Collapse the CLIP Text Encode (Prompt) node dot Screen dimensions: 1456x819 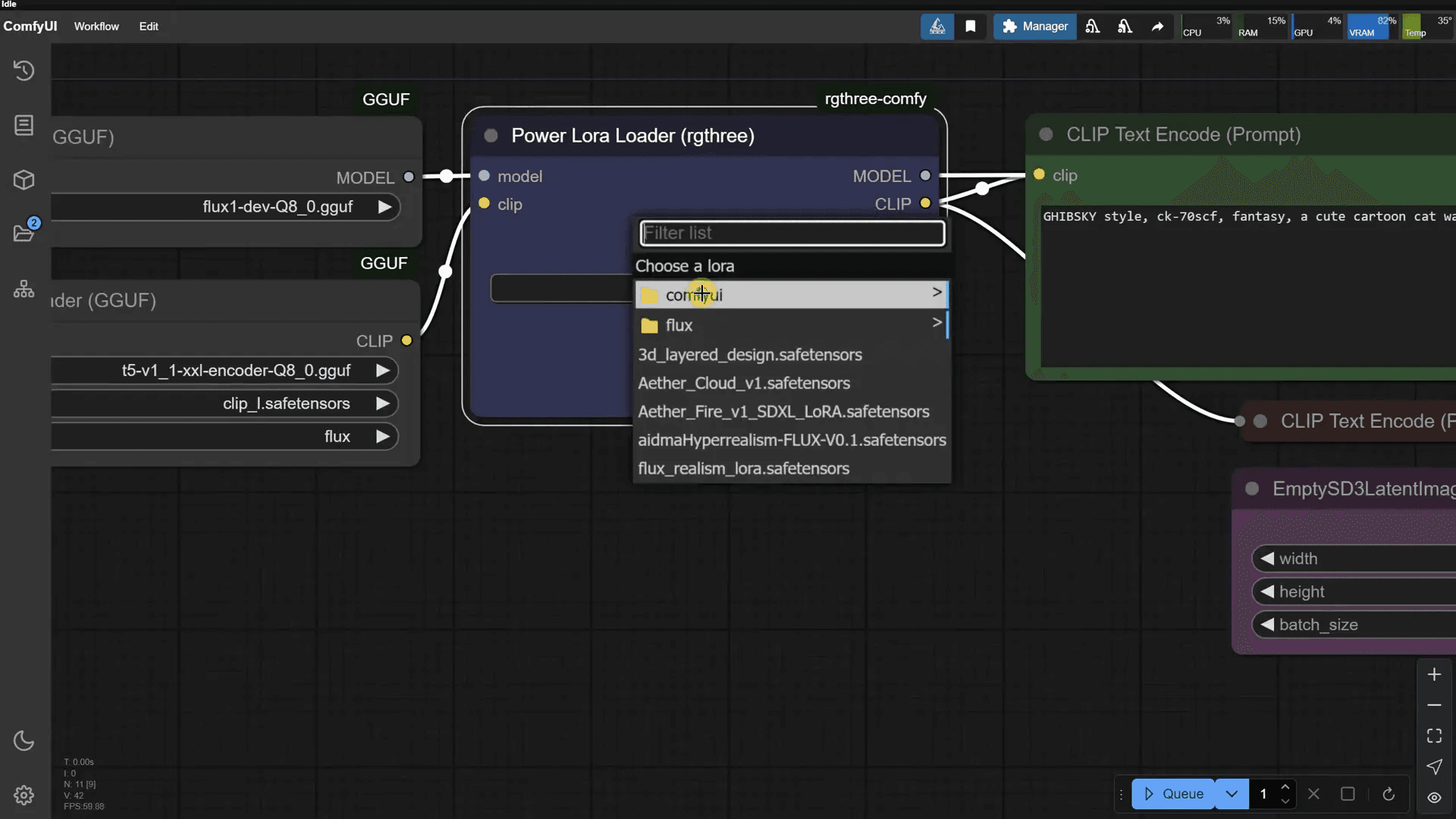point(1046,134)
